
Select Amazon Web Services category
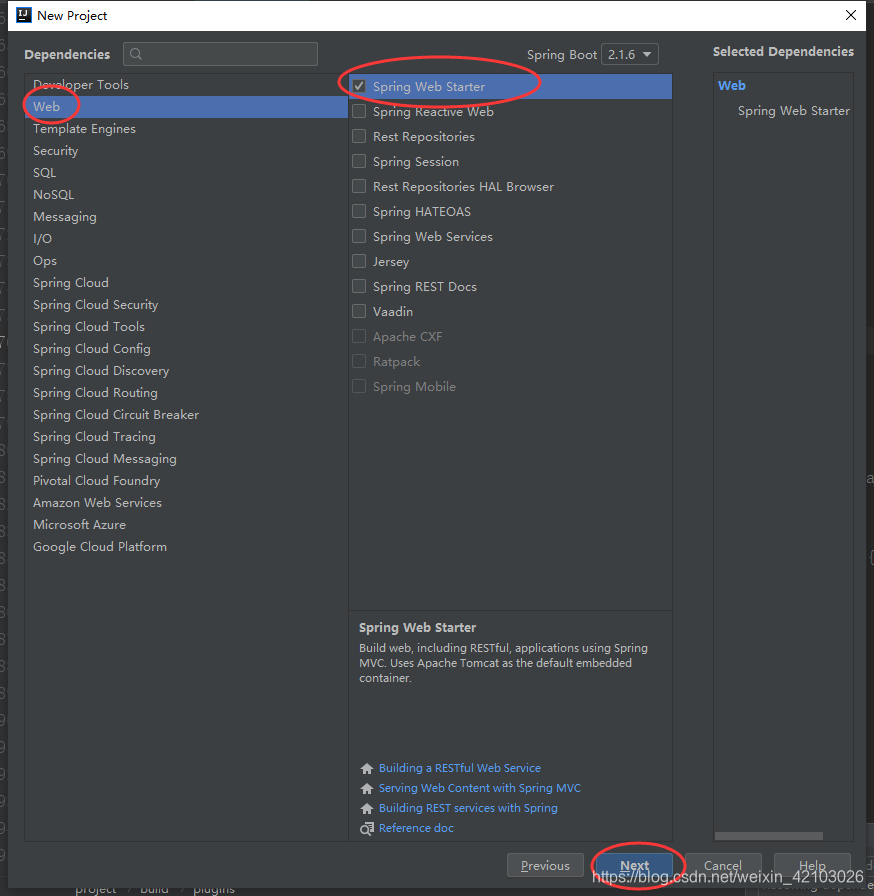(186, 503)
